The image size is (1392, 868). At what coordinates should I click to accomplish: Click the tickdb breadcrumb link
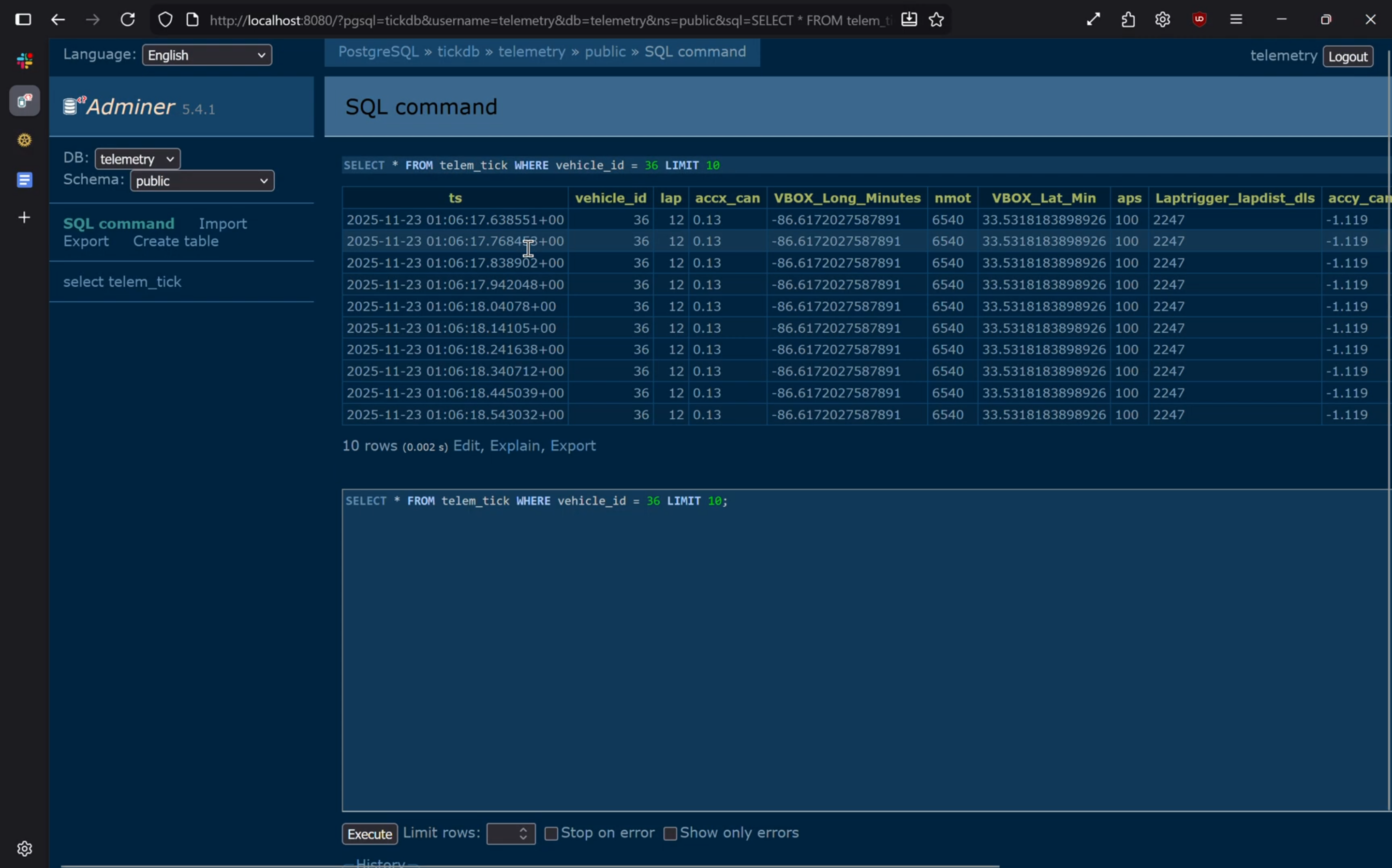(x=458, y=52)
